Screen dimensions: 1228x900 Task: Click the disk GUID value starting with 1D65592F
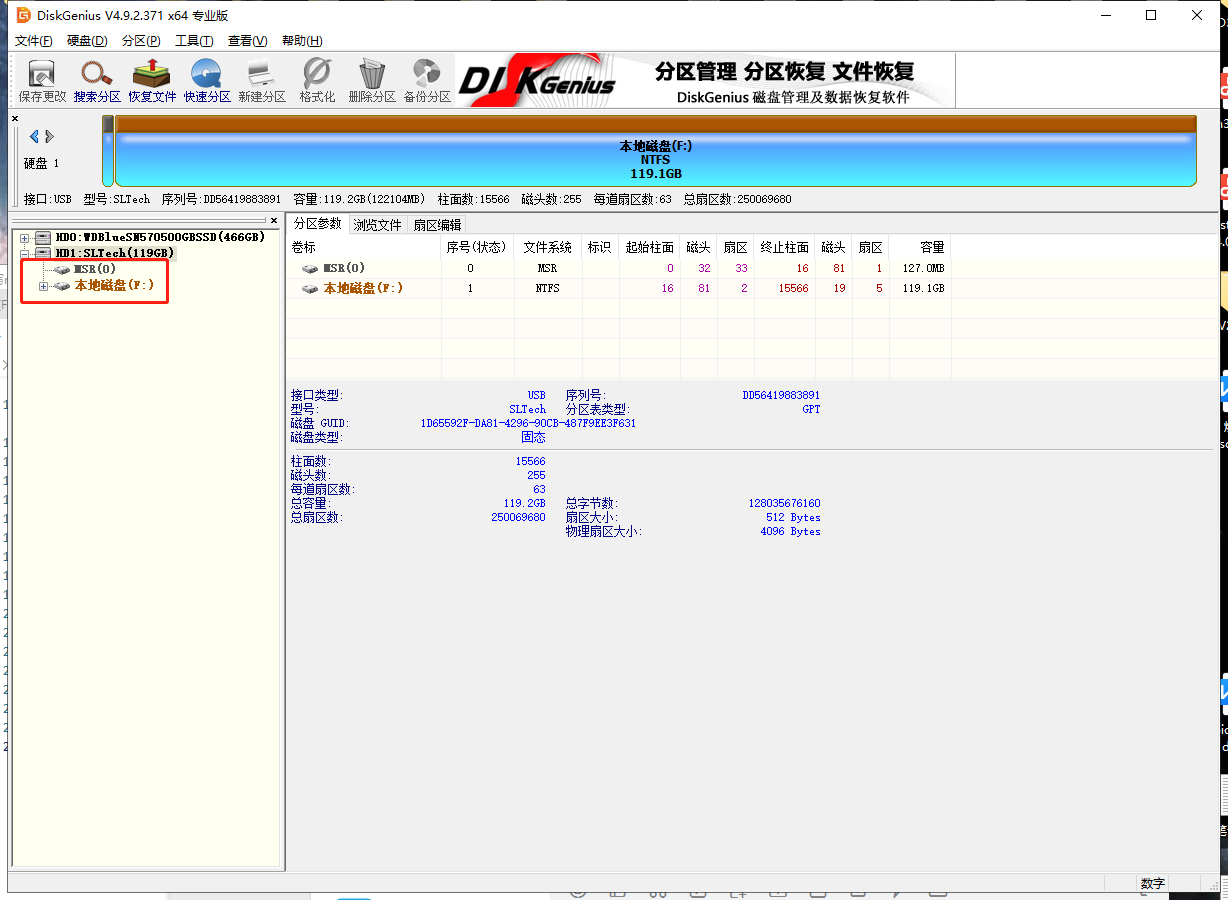point(528,423)
